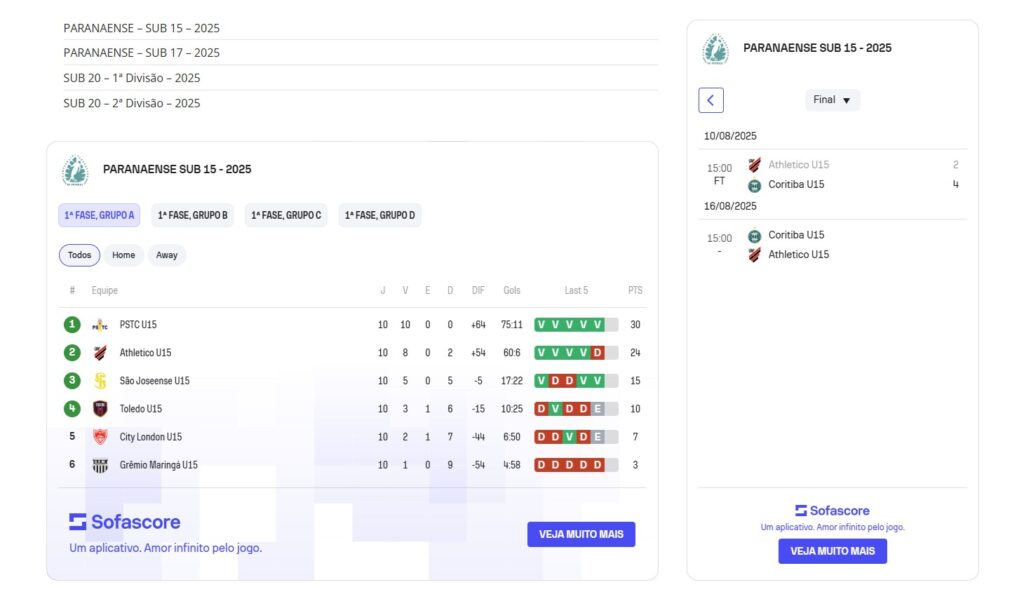This screenshot has width=1024, height=594.
Task: Click Coritiba U15 crest in 16/08 match
Action: (x=754, y=236)
